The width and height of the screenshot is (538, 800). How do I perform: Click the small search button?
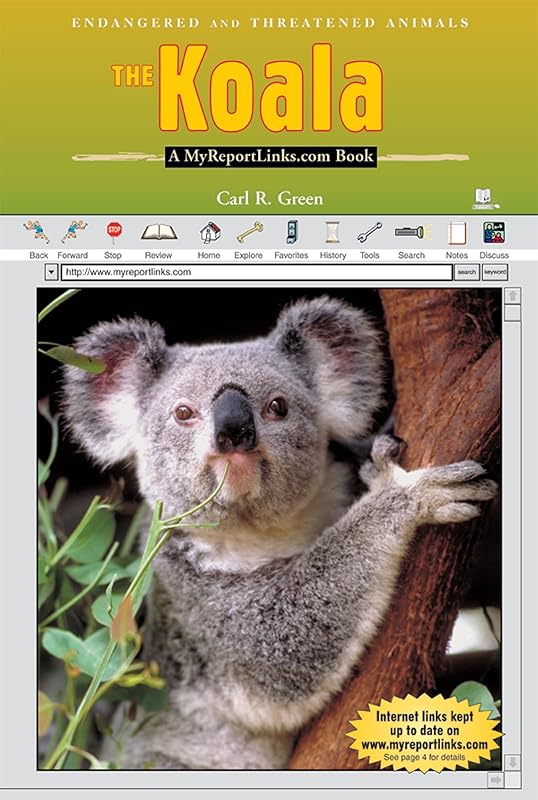467,272
